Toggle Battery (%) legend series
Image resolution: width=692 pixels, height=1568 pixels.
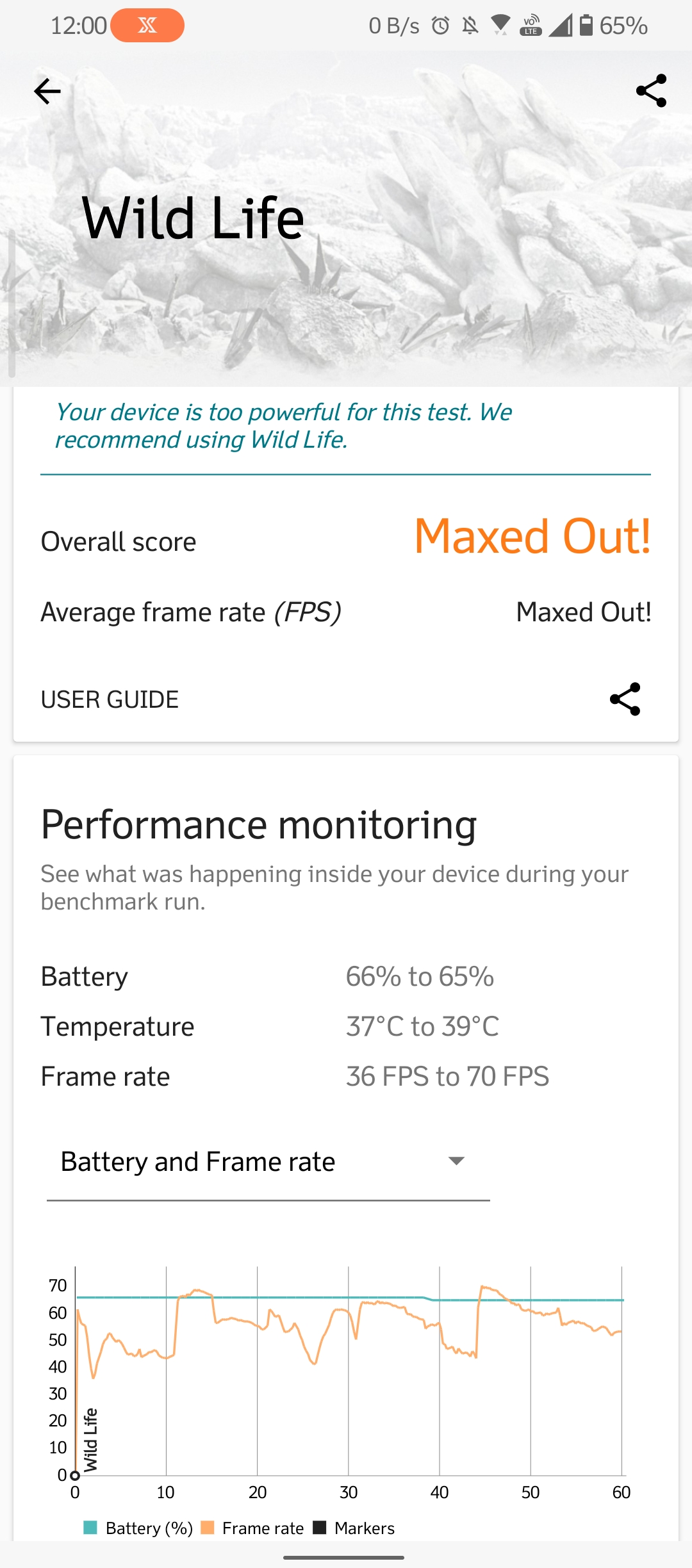coord(138,1528)
